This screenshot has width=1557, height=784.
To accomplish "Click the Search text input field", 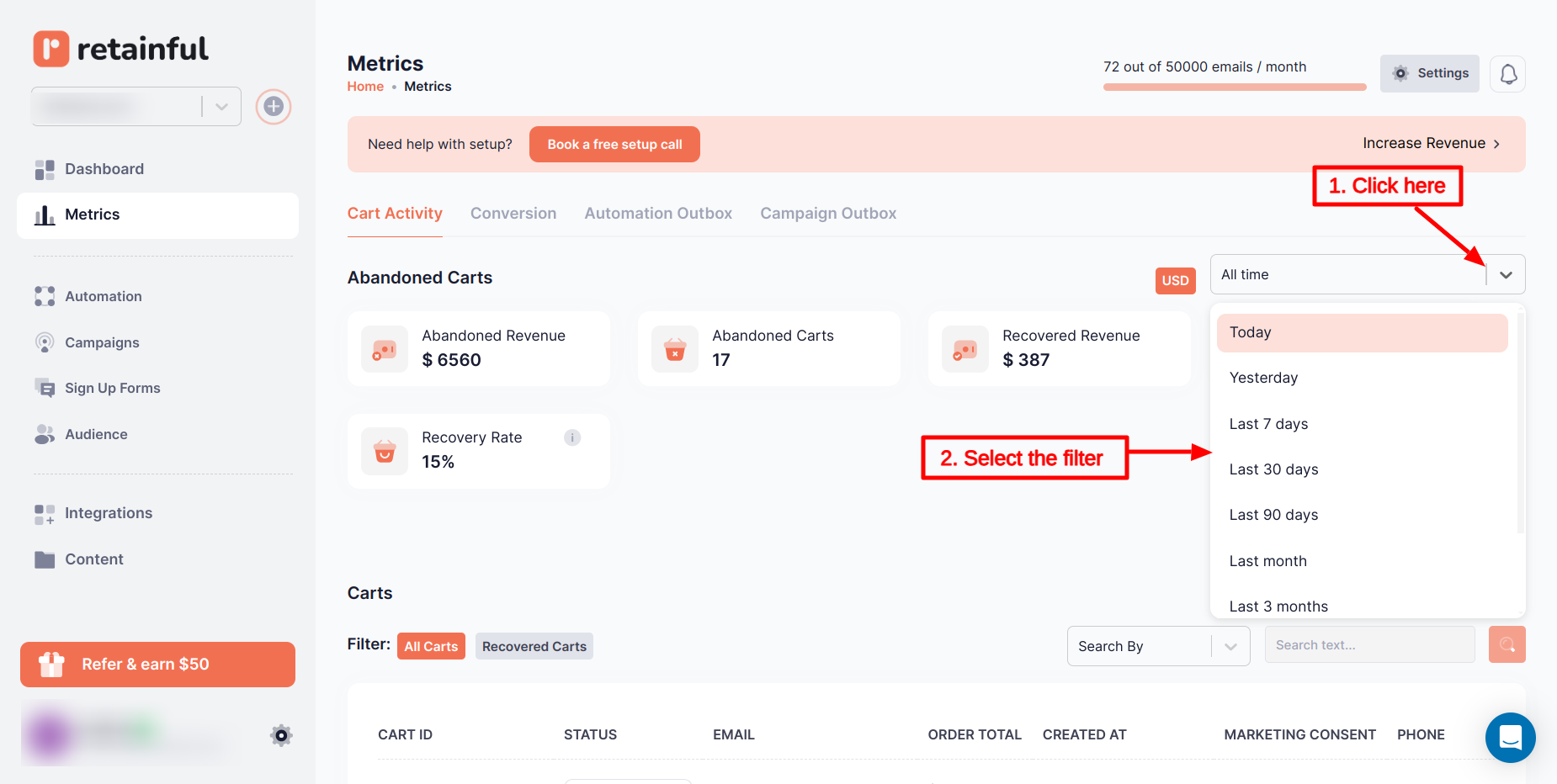I will (x=1368, y=645).
